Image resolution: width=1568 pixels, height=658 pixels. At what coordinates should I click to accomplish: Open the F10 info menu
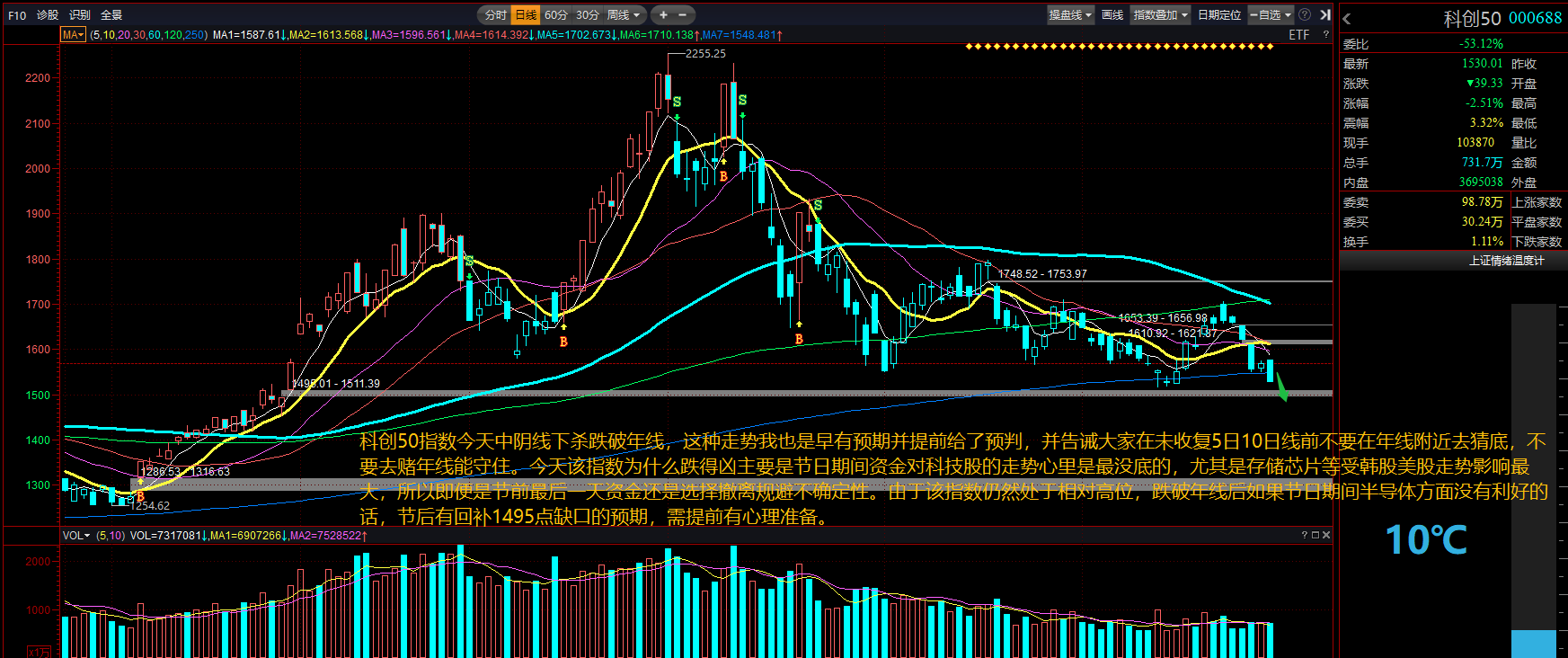17,14
